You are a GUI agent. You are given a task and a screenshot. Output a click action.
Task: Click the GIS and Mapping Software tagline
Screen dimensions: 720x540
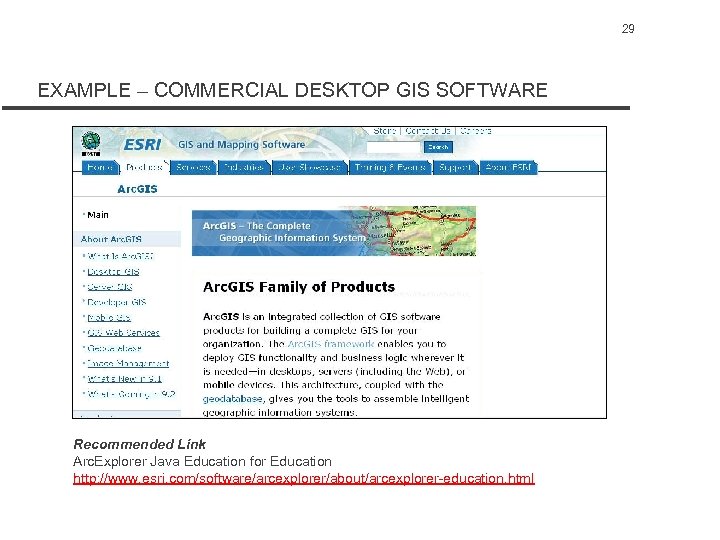pos(242,145)
